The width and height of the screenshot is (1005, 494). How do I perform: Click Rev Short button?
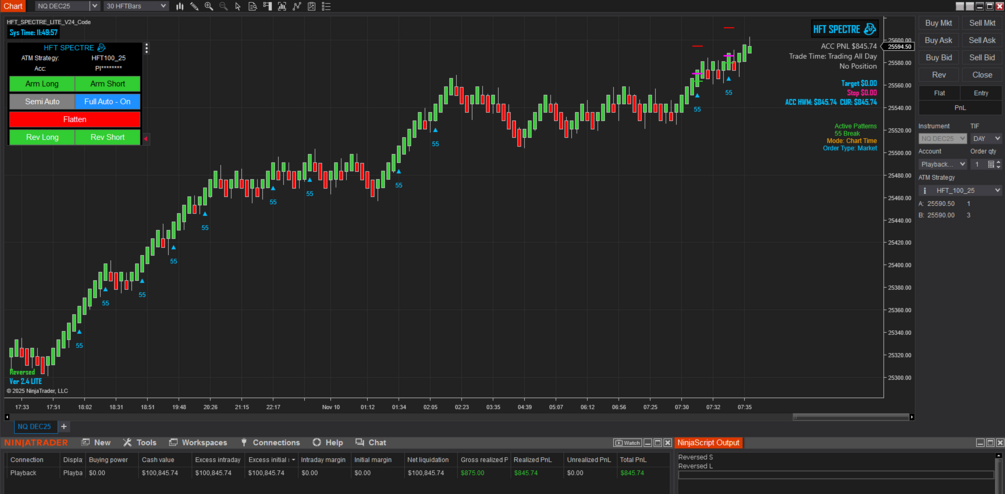pyautogui.click(x=108, y=137)
